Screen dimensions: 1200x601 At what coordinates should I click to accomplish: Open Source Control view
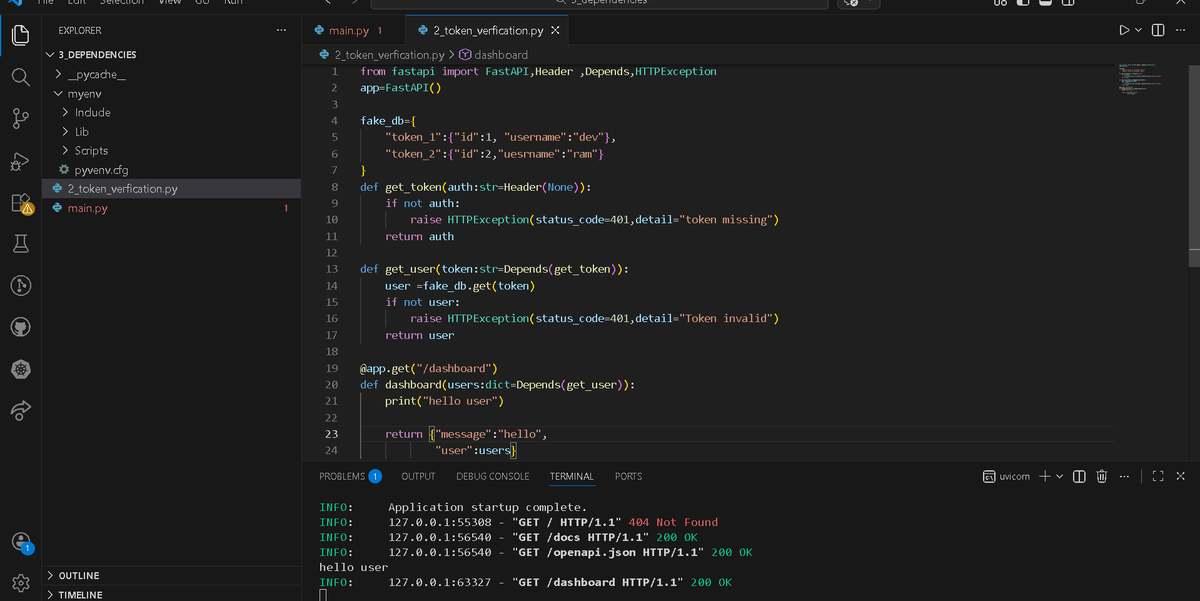pos(20,119)
